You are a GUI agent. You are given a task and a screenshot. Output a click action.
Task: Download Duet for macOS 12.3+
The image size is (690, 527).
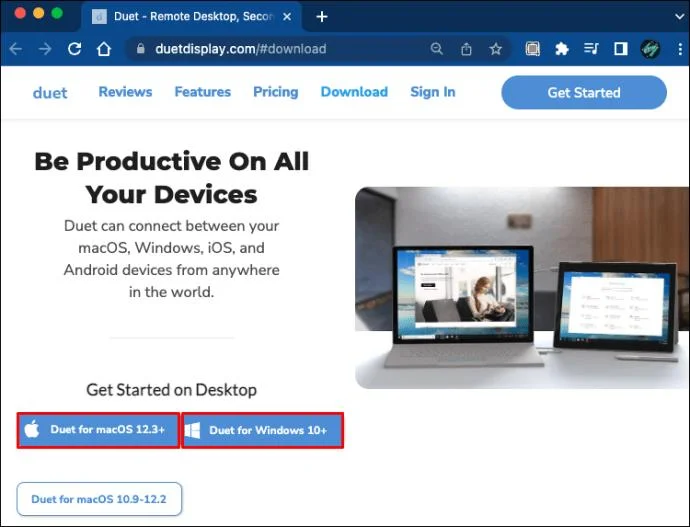point(98,430)
